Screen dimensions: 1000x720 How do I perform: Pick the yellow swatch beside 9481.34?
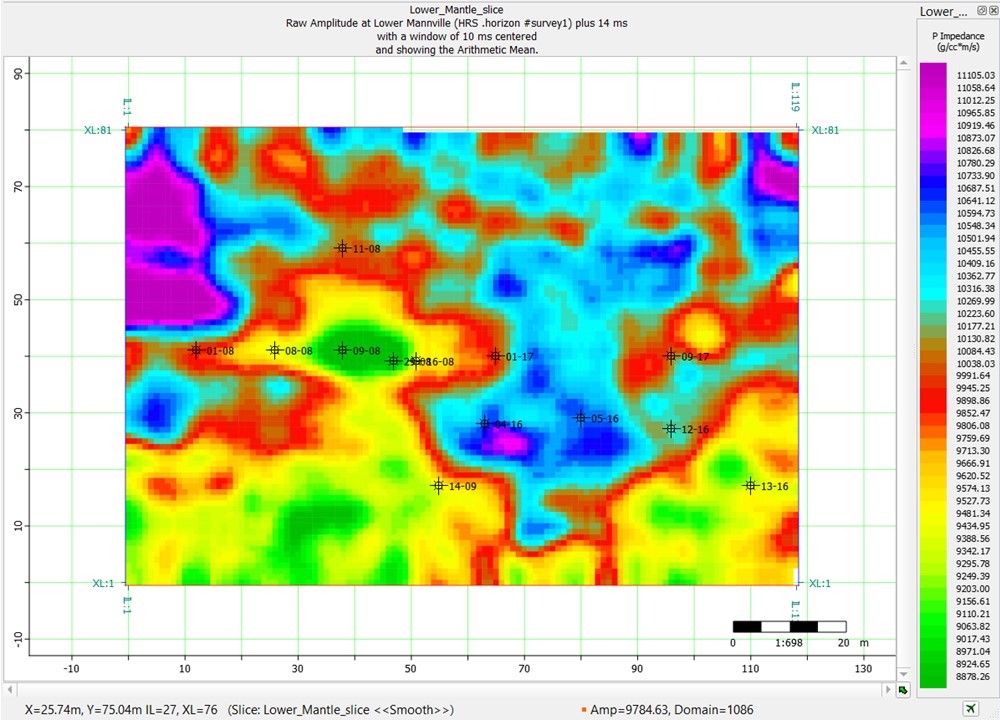point(933,513)
